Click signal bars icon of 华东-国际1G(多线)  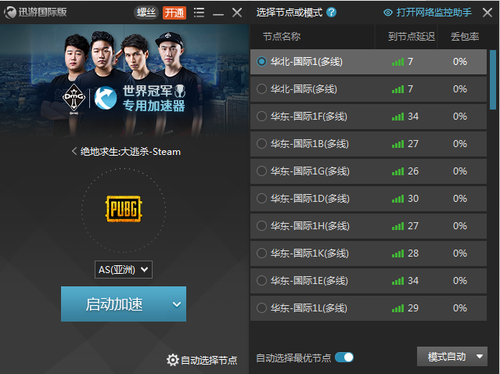click(398, 171)
